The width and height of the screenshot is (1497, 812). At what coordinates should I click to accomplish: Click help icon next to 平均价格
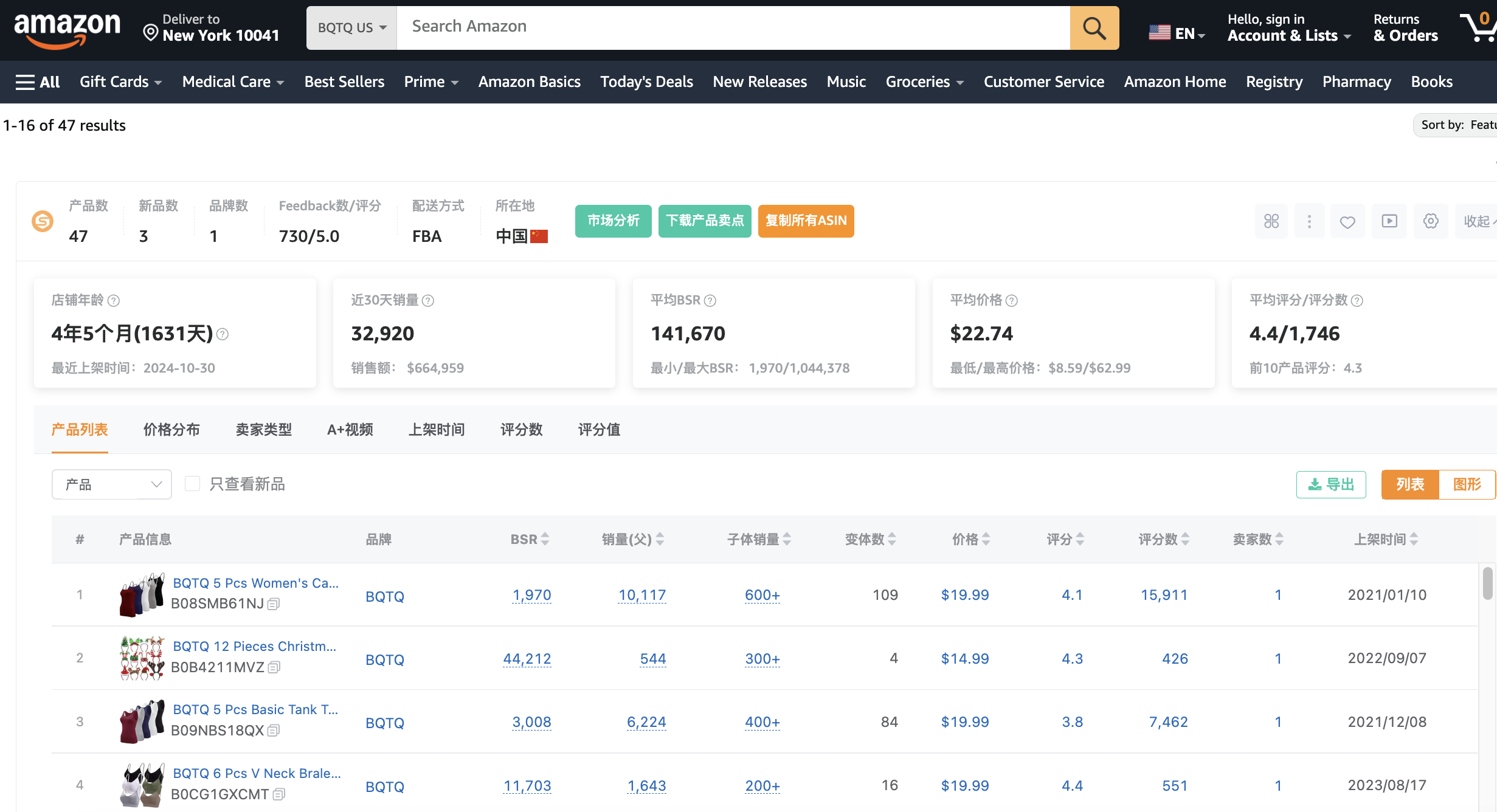point(1012,301)
